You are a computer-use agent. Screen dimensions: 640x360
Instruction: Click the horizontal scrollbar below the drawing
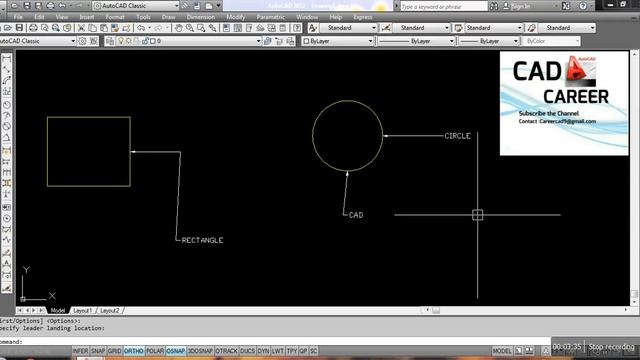pos(527,310)
